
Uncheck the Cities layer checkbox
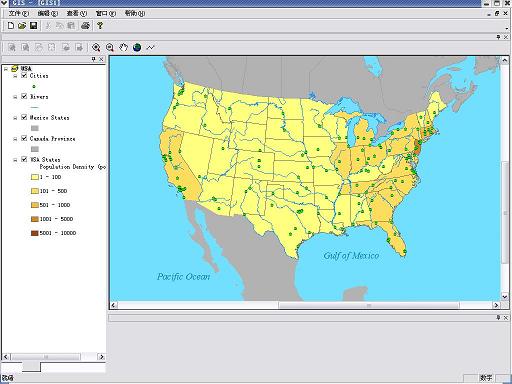point(24,76)
